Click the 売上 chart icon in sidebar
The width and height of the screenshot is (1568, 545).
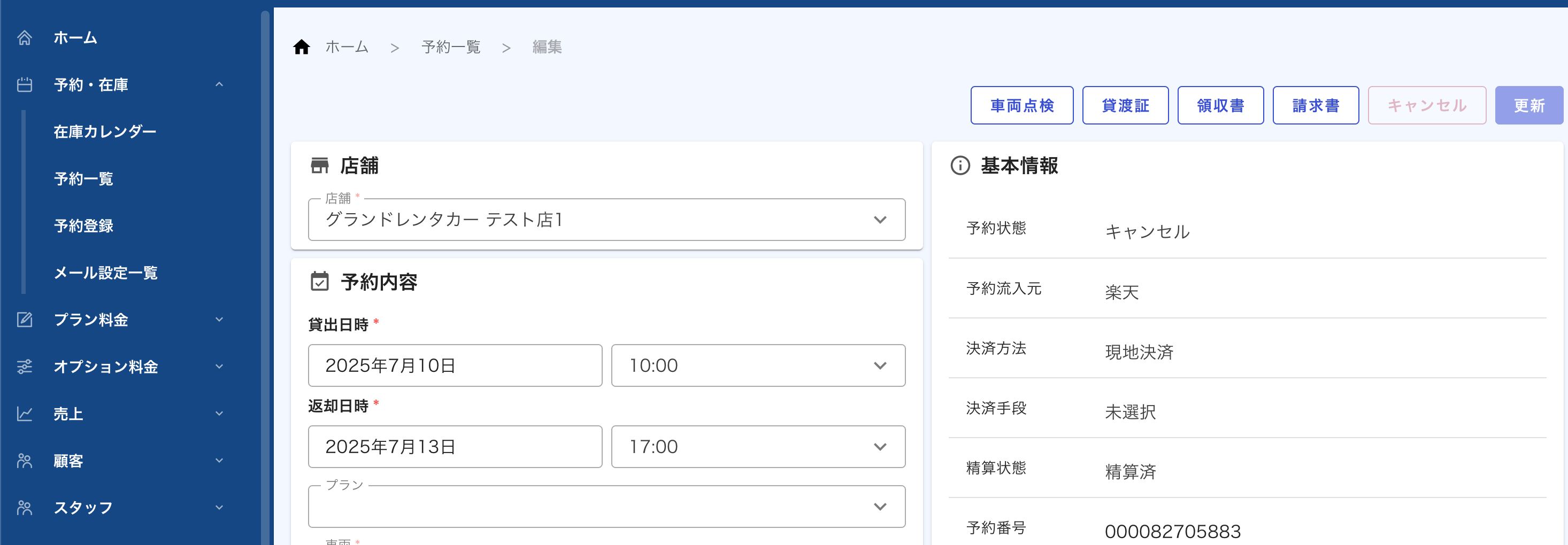click(x=25, y=414)
